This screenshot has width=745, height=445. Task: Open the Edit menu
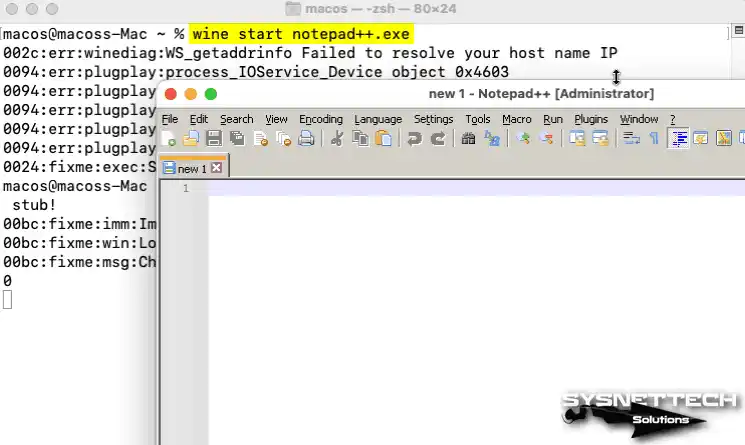[x=199, y=119]
